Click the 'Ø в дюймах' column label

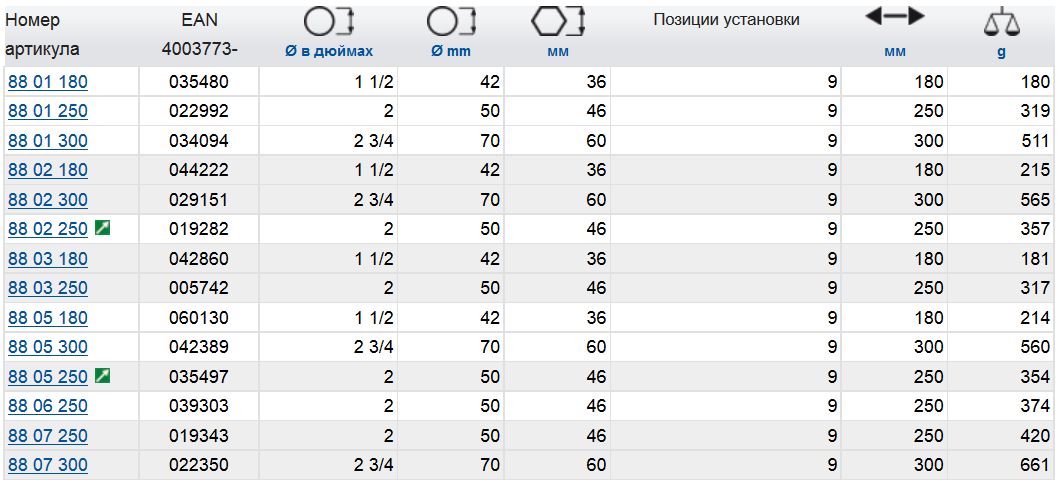pyautogui.click(x=329, y=51)
